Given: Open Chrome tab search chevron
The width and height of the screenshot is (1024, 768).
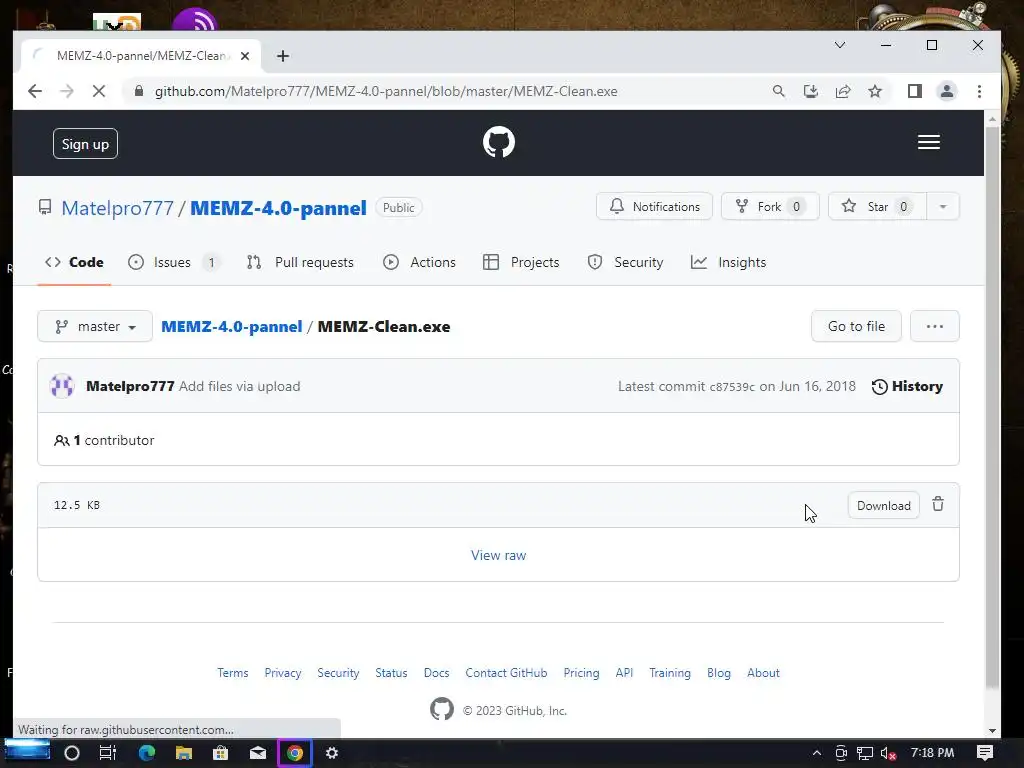Looking at the screenshot, I should [840, 45].
